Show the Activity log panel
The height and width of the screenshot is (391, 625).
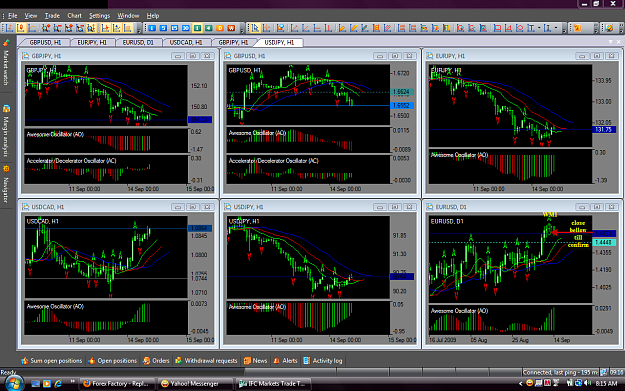point(323,361)
